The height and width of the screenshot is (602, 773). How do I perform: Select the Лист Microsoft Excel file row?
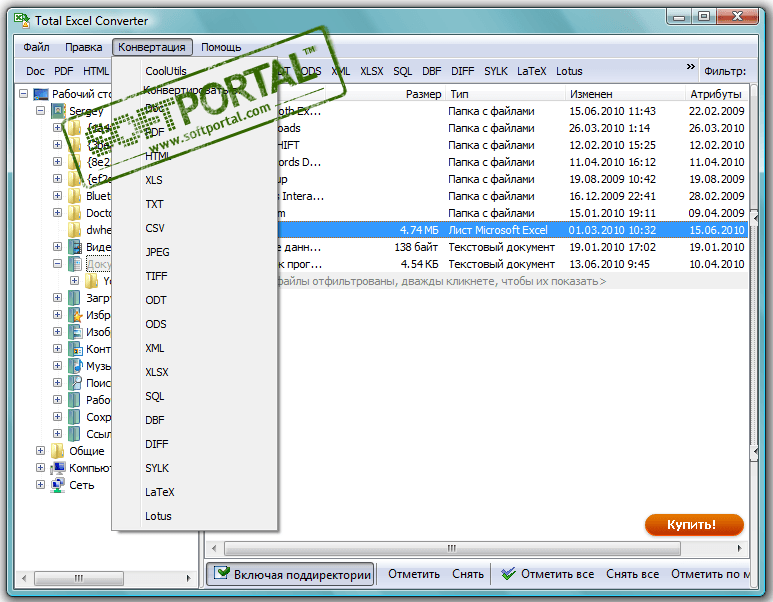(513, 230)
